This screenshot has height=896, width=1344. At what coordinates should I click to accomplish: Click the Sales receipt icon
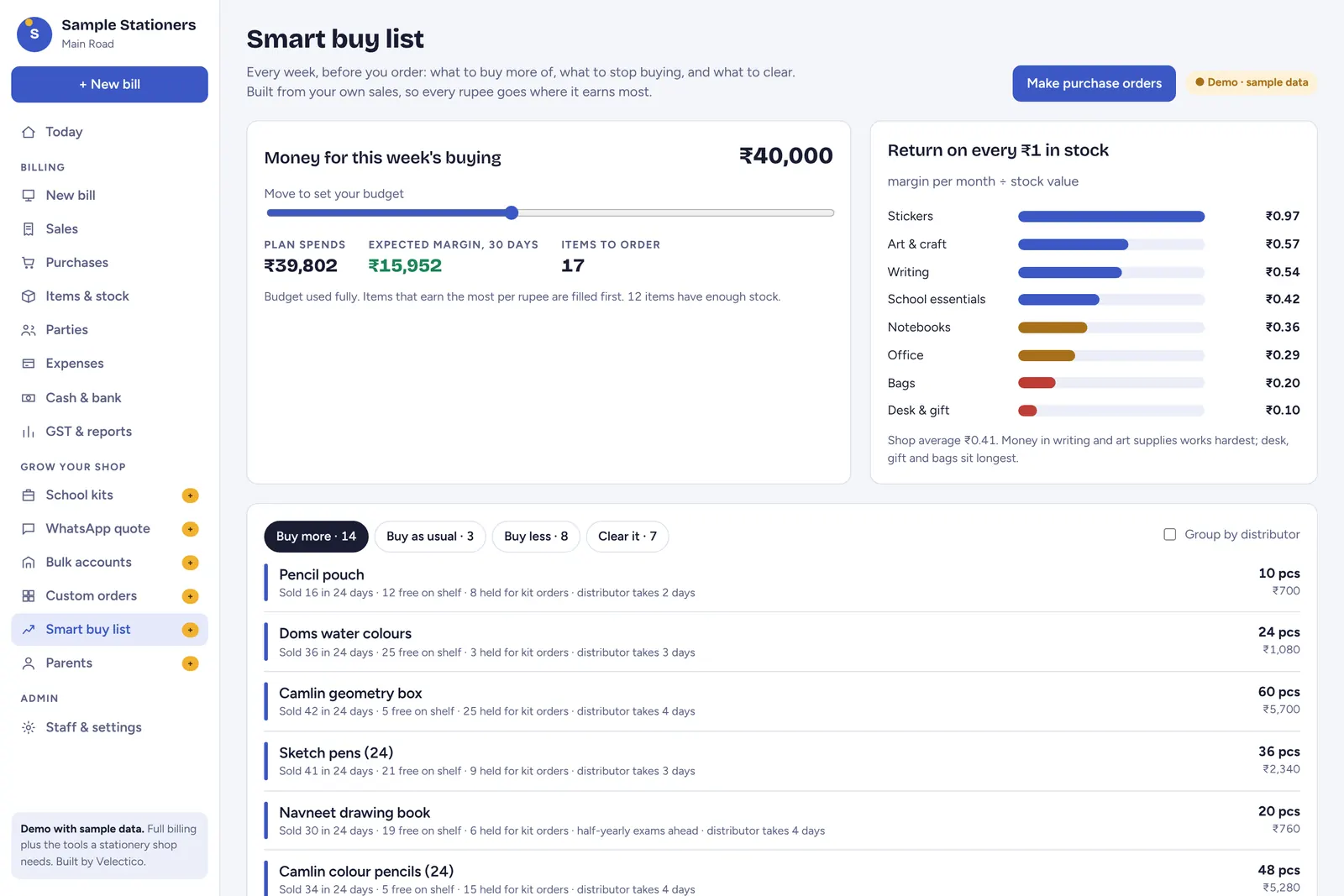(29, 229)
